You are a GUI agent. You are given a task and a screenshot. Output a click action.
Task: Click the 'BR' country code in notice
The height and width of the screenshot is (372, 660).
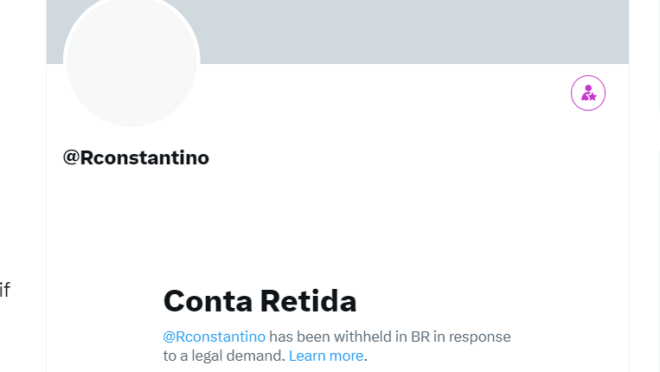point(420,337)
